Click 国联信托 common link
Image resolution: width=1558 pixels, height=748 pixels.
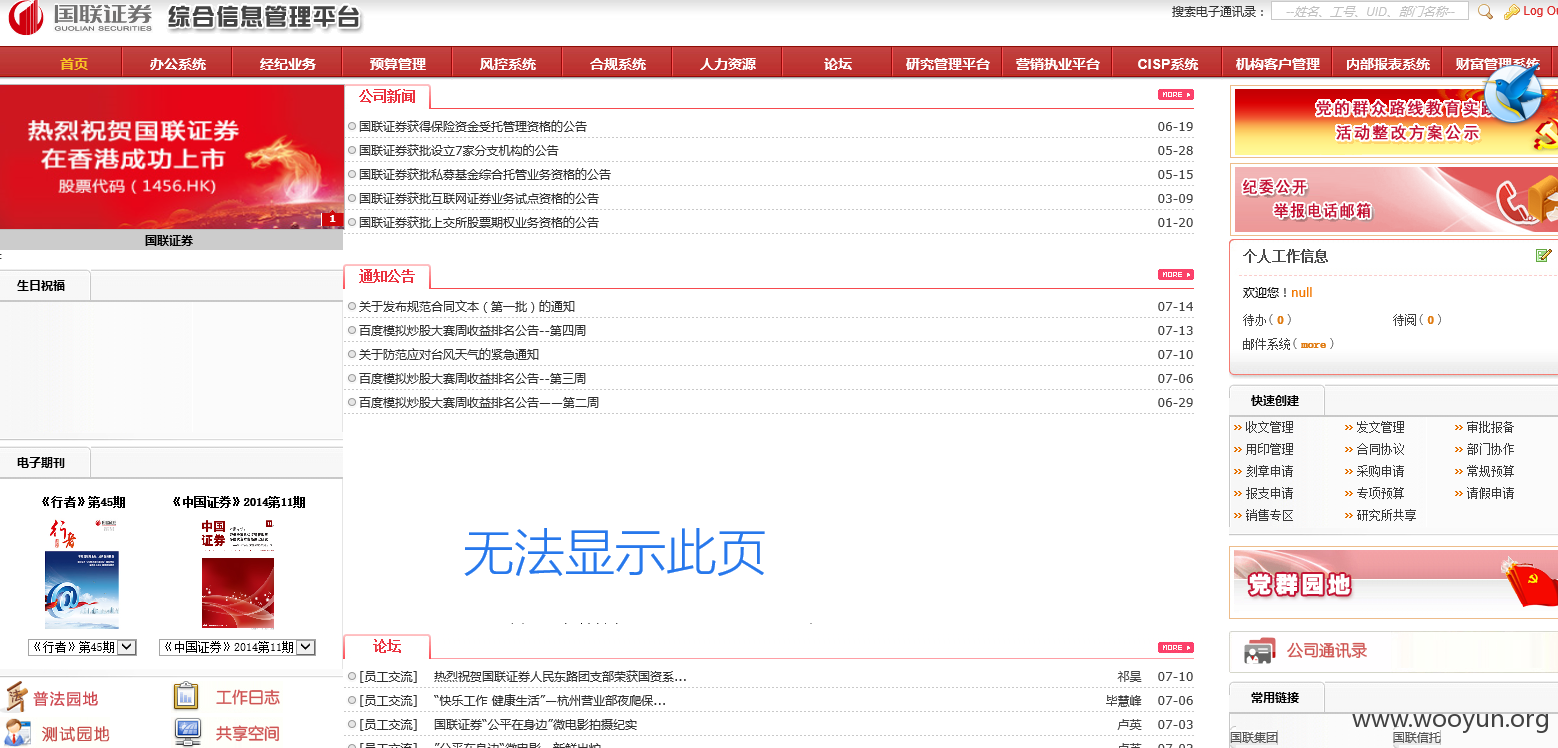[1417, 738]
